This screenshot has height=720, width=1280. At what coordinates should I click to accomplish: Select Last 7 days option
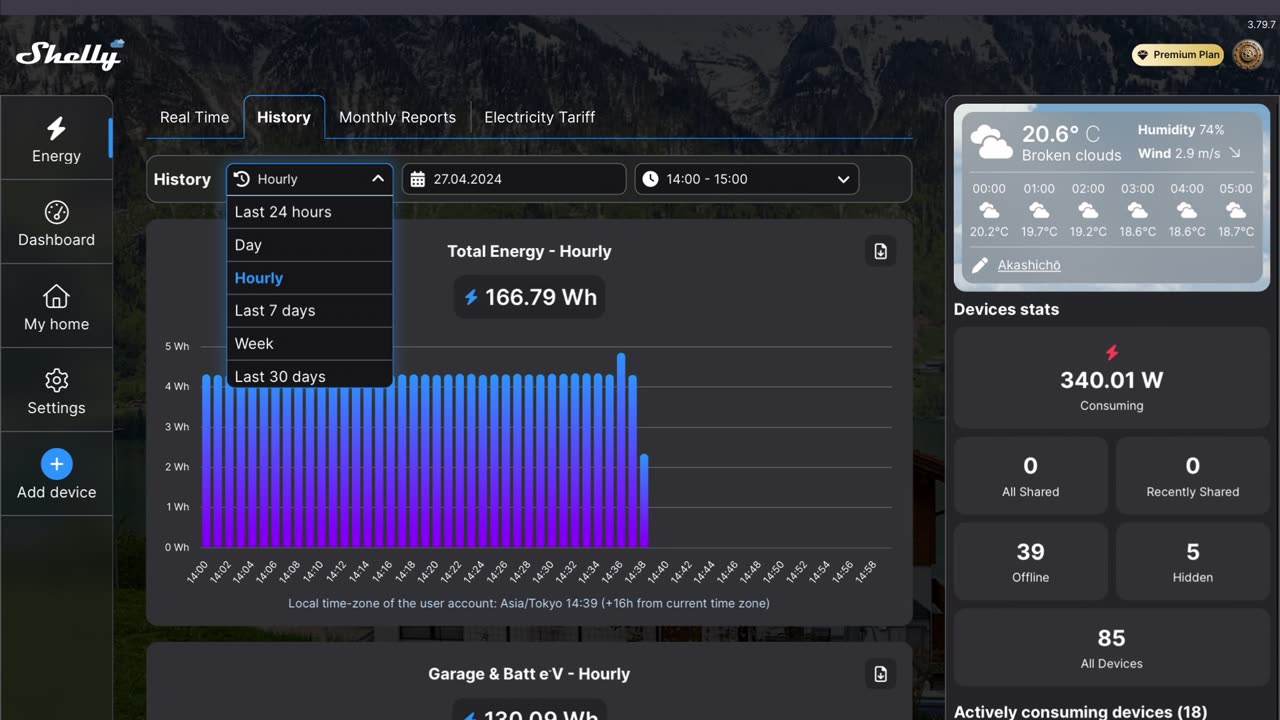[x=309, y=311]
